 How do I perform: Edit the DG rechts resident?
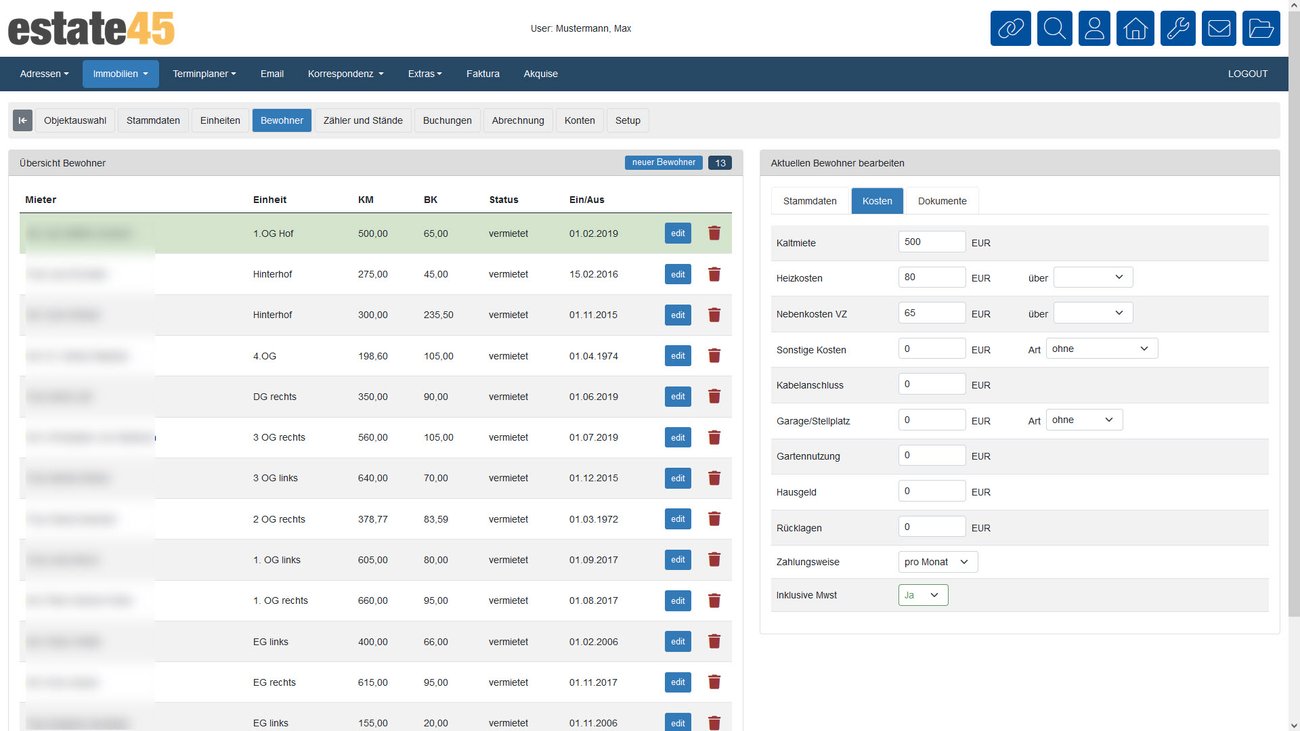pos(678,397)
